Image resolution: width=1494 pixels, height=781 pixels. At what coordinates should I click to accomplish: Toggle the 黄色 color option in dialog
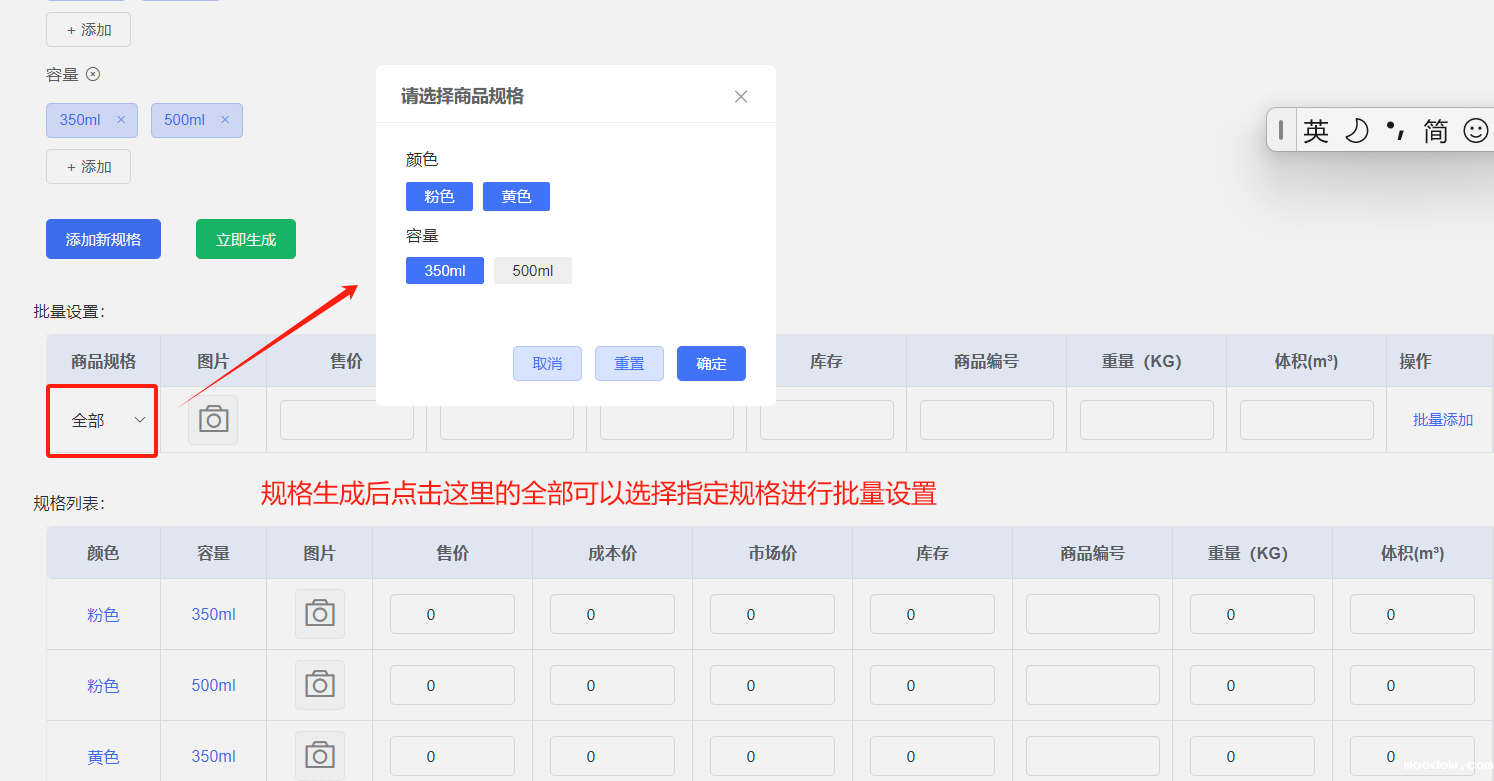pyautogui.click(x=516, y=197)
